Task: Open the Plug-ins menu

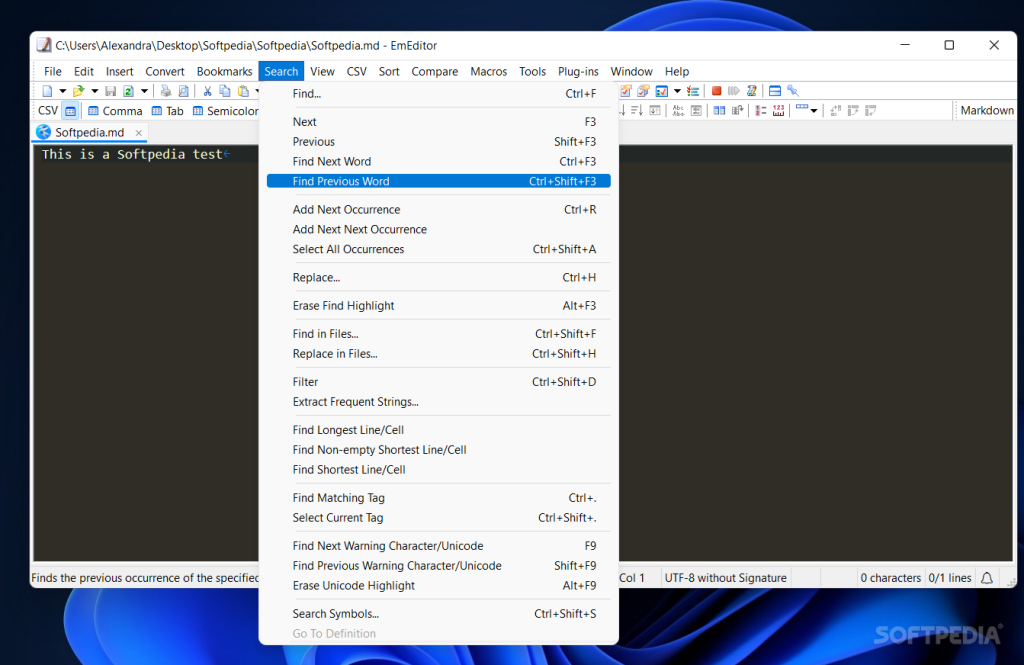Action: 578,71
